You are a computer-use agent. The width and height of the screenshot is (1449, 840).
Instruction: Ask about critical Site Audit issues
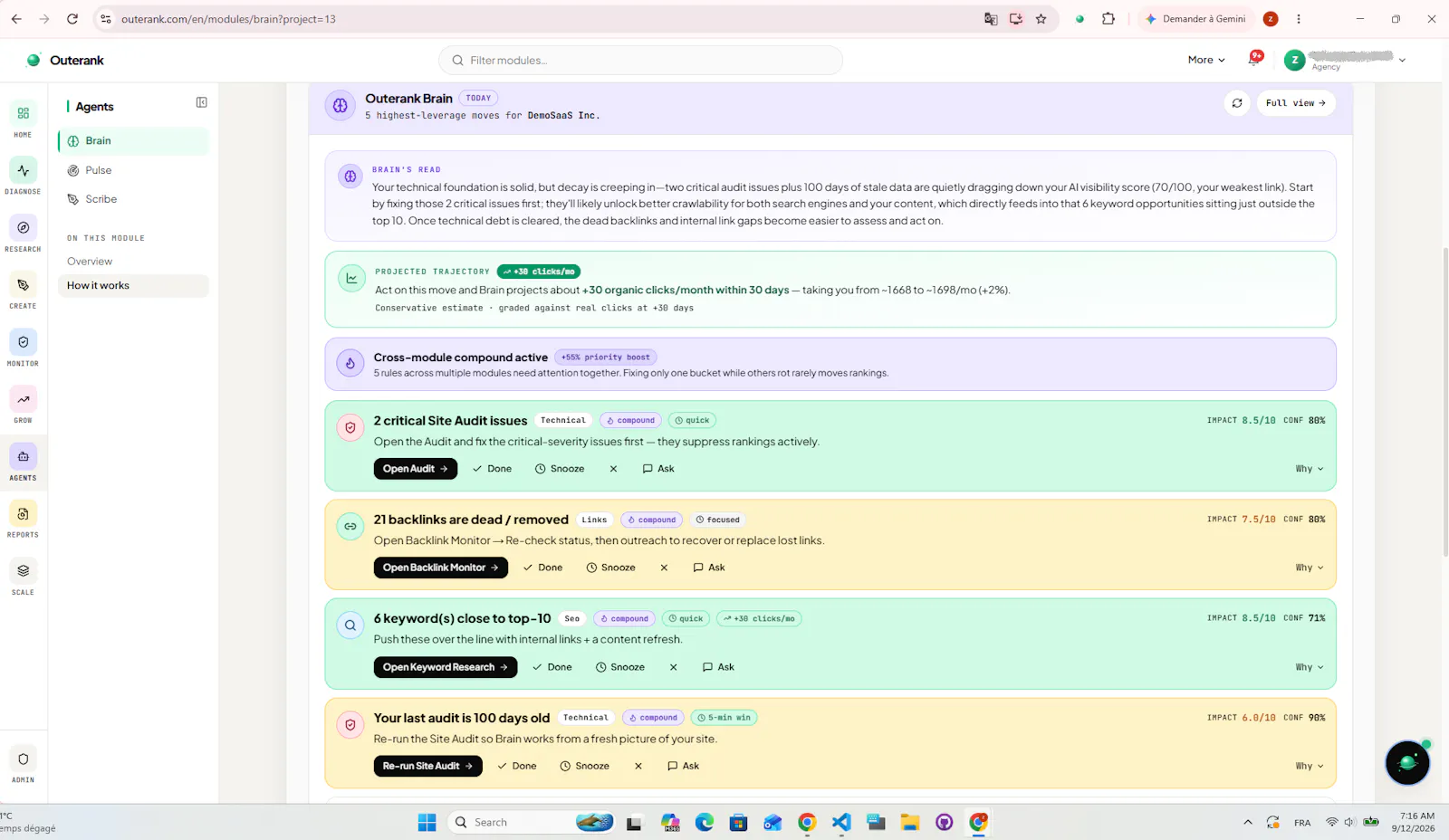658,469
